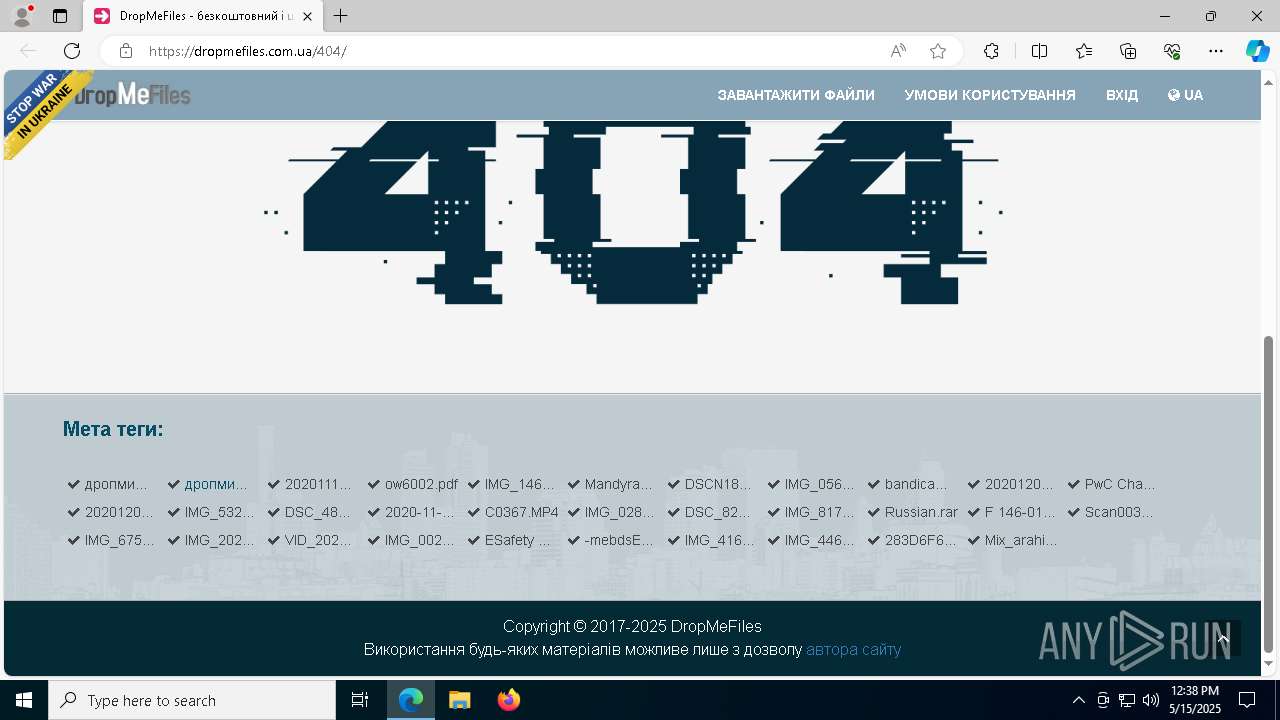Open Copilot sidebar icon
This screenshot has width=1280, height=720.
[1257, 51]
